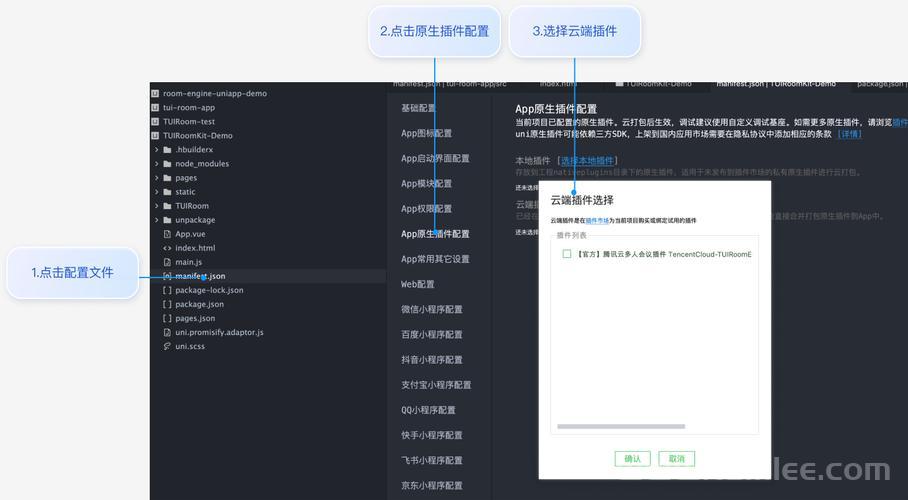Switch to manifest.json | tui-room-app/src tab
The width and height of the screenshot is (908, 500).
point(450,85)
